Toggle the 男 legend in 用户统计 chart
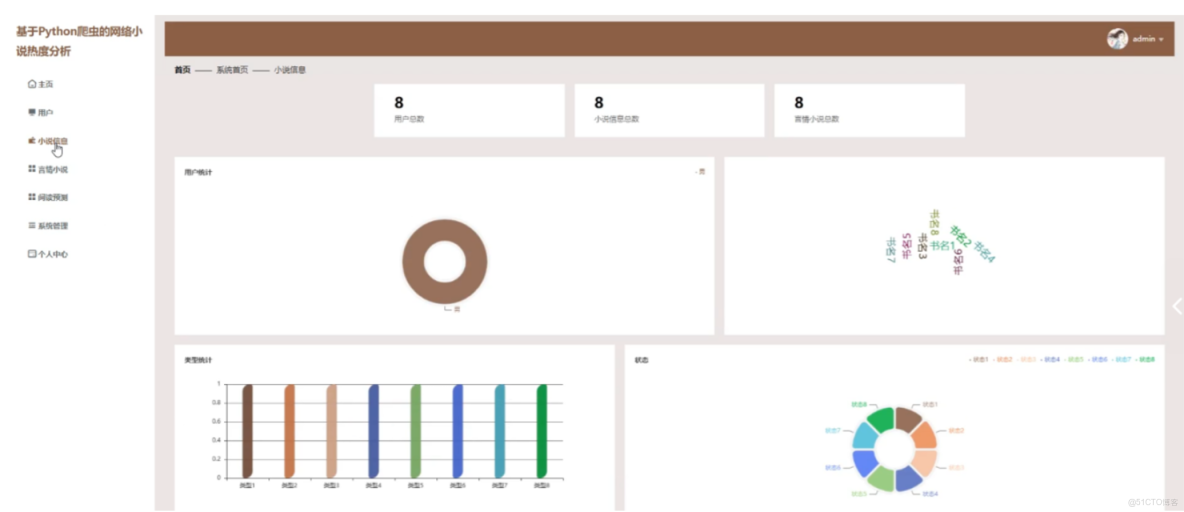The width and height of the screenshot is (1184, 512). tap(700, 172)
